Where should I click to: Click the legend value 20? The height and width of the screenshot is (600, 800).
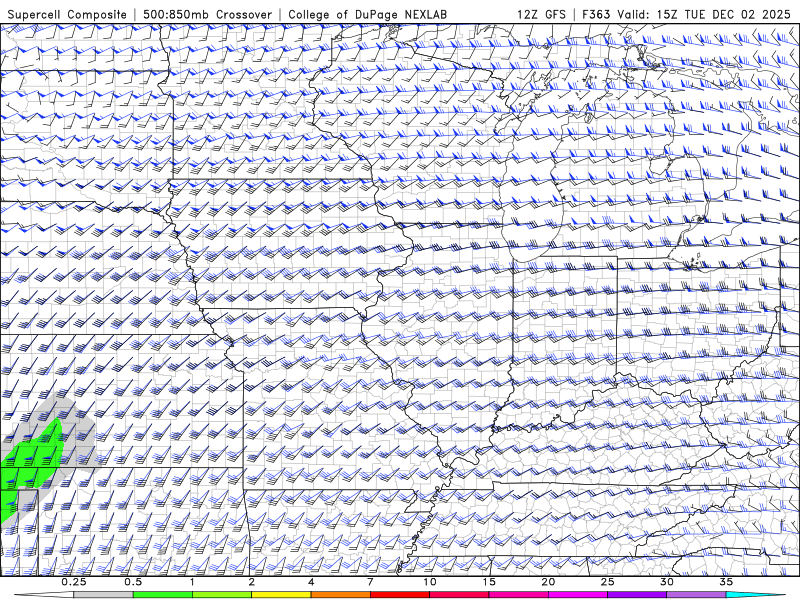click(548, 582)
